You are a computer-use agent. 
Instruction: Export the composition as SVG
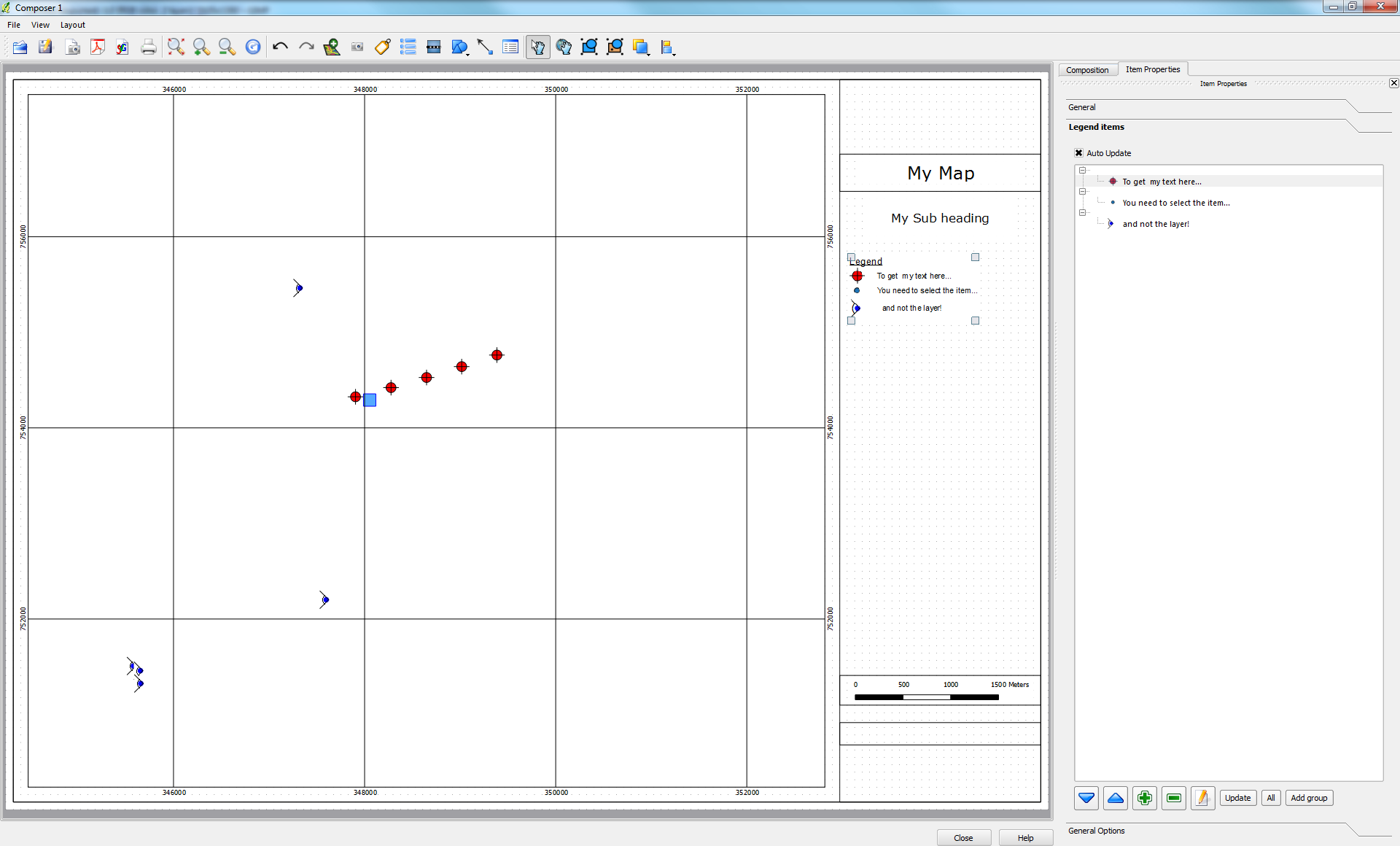(122, 47)
